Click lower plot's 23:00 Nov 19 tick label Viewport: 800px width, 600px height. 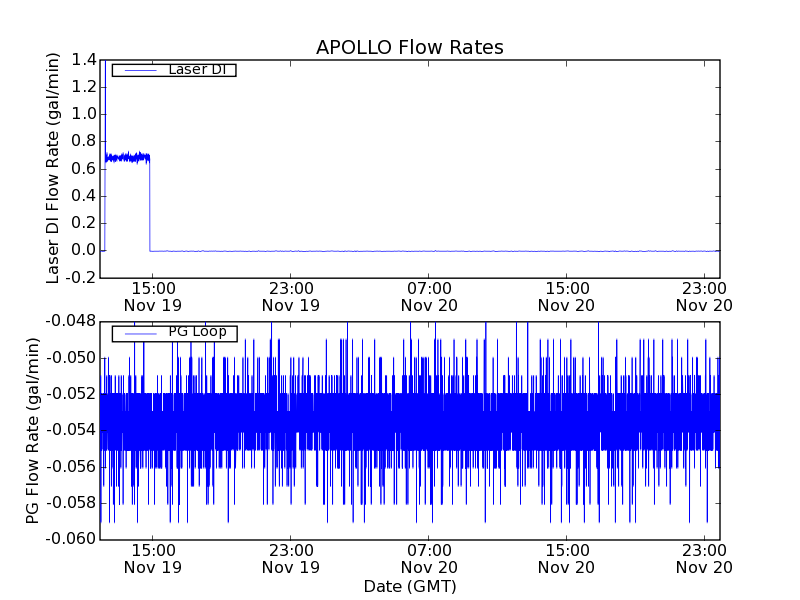click(x=291, y=558)
